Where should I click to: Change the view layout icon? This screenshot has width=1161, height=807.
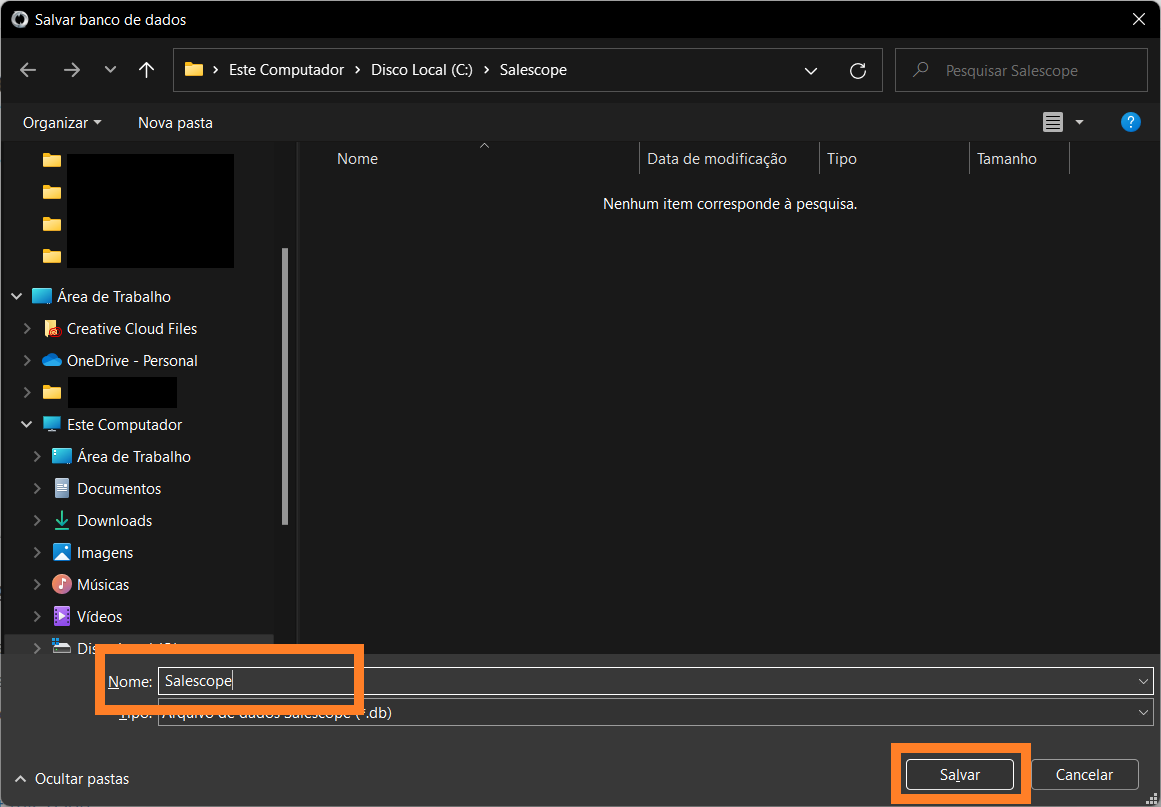coord(1053,122)
